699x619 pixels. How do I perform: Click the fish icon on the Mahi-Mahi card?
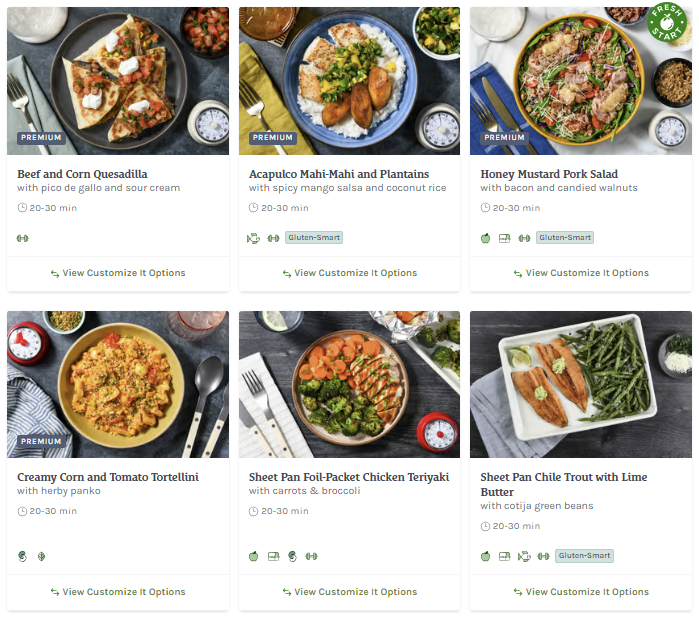254,238
